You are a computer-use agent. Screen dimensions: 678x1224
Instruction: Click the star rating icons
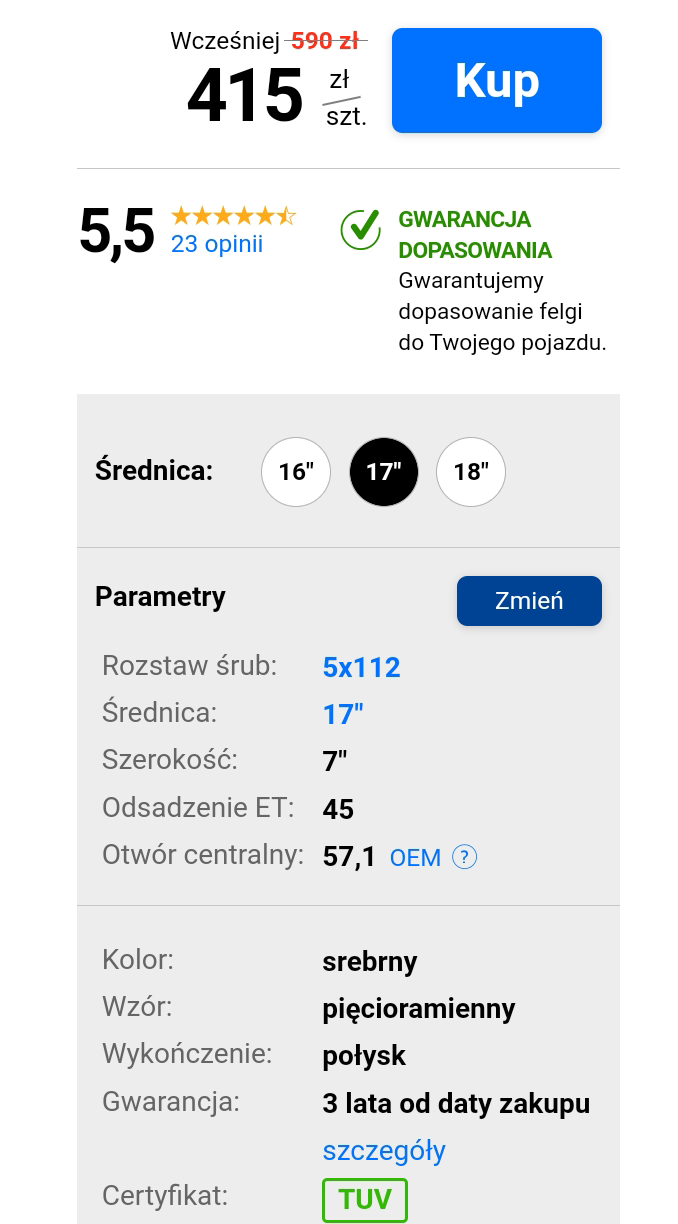click(x=233, y=216)
